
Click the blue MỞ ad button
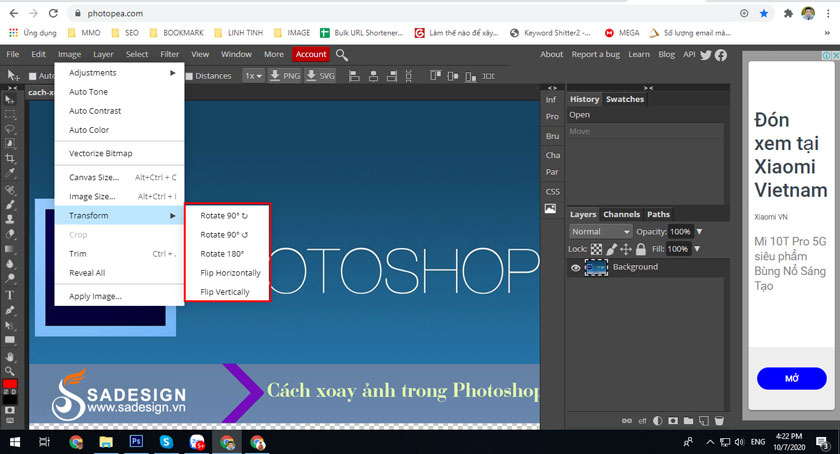(791, 378)
